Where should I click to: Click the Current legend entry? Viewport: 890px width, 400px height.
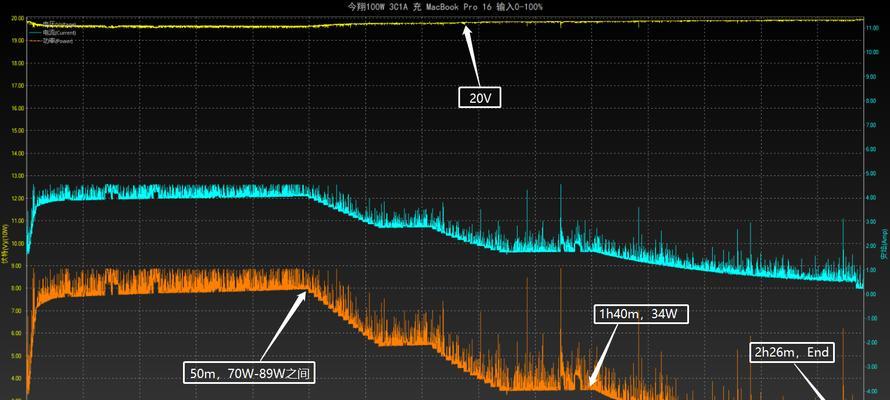[x=52, y=33]
